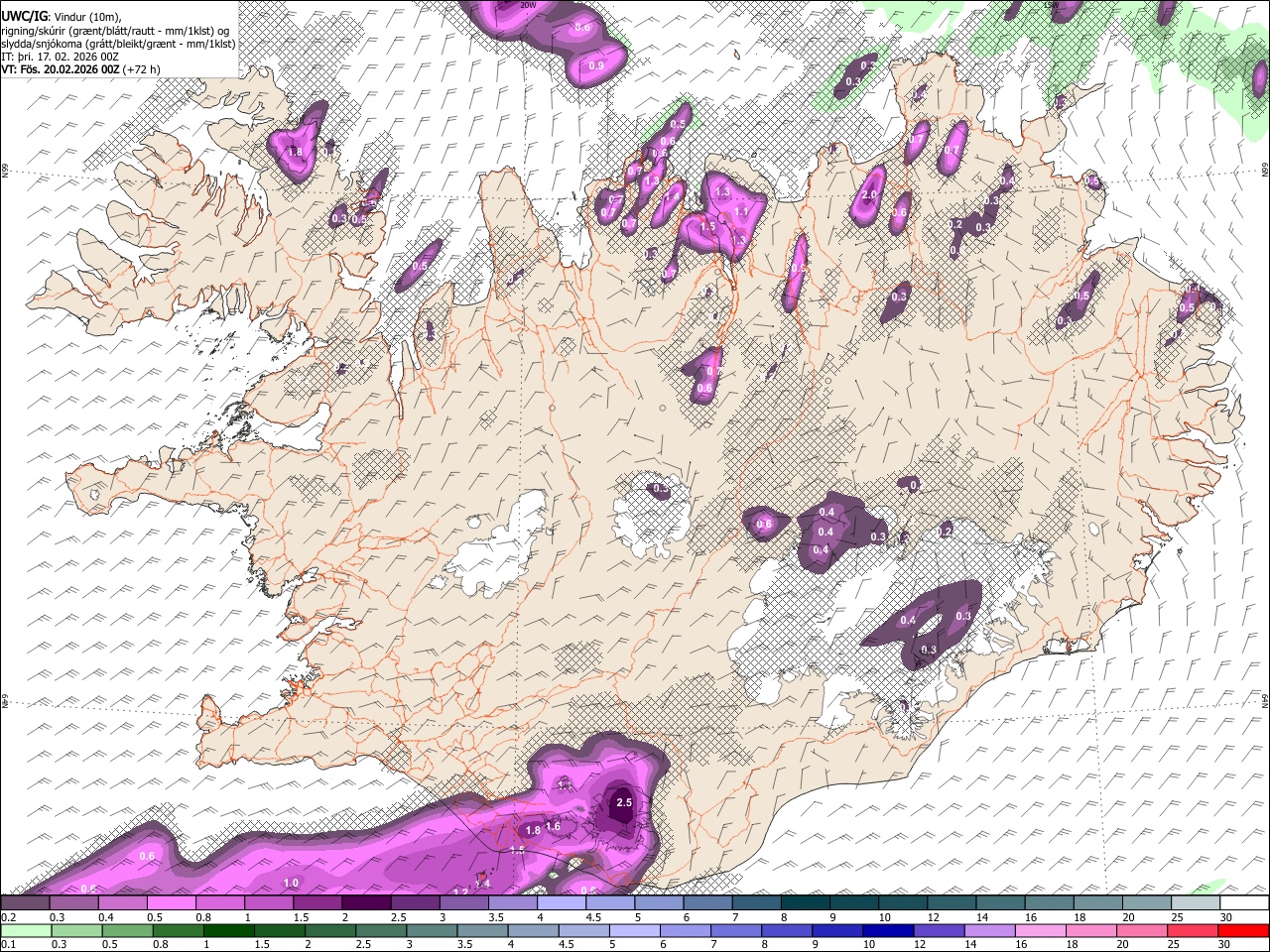
Task: Select the 'slydda/snjókoma' legend description line
Action: 118,45
